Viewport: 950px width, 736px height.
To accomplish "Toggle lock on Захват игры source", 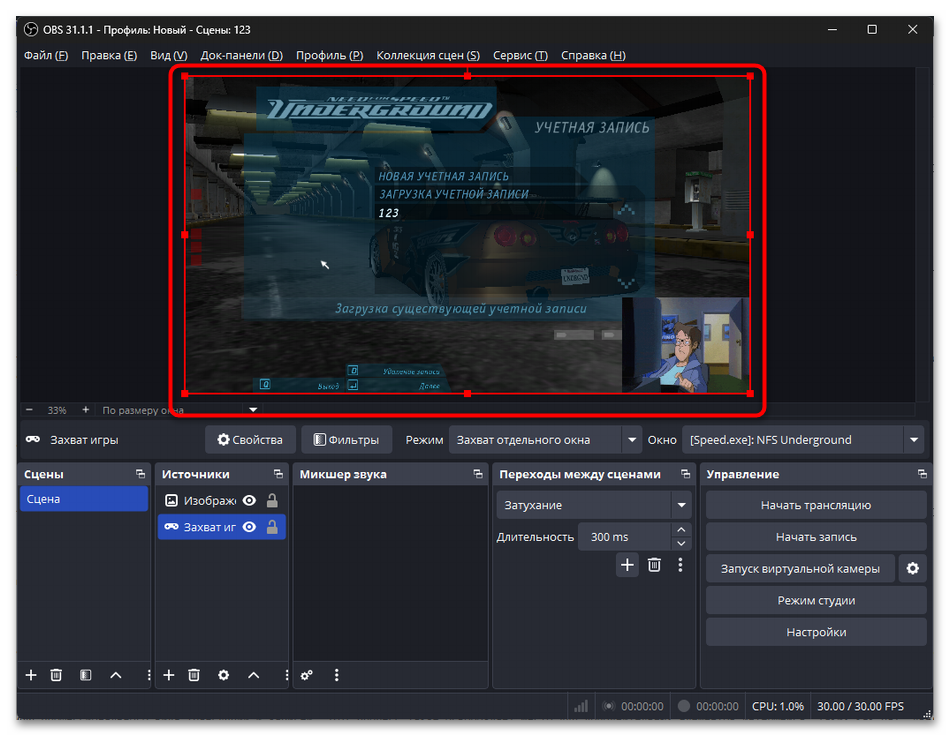I will (x=272, y=527).
